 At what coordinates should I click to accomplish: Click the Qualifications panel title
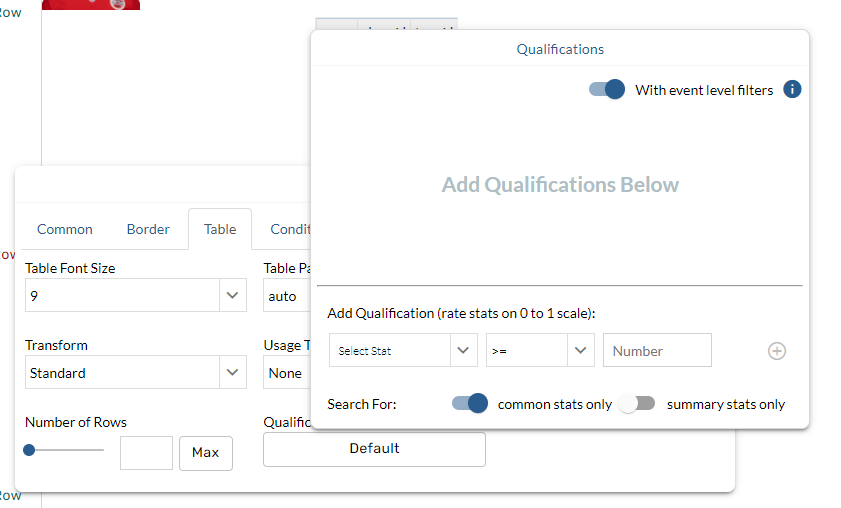point(560,49)
